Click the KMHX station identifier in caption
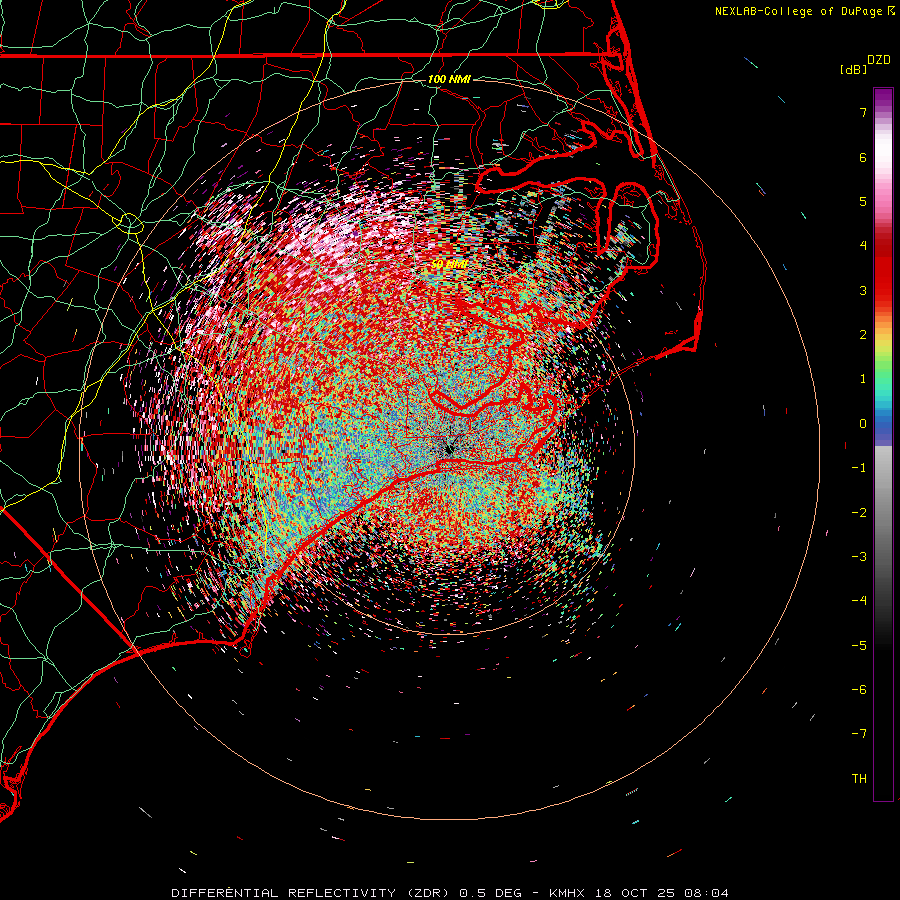The image size is (900, 900). click(x=567, y=893)
